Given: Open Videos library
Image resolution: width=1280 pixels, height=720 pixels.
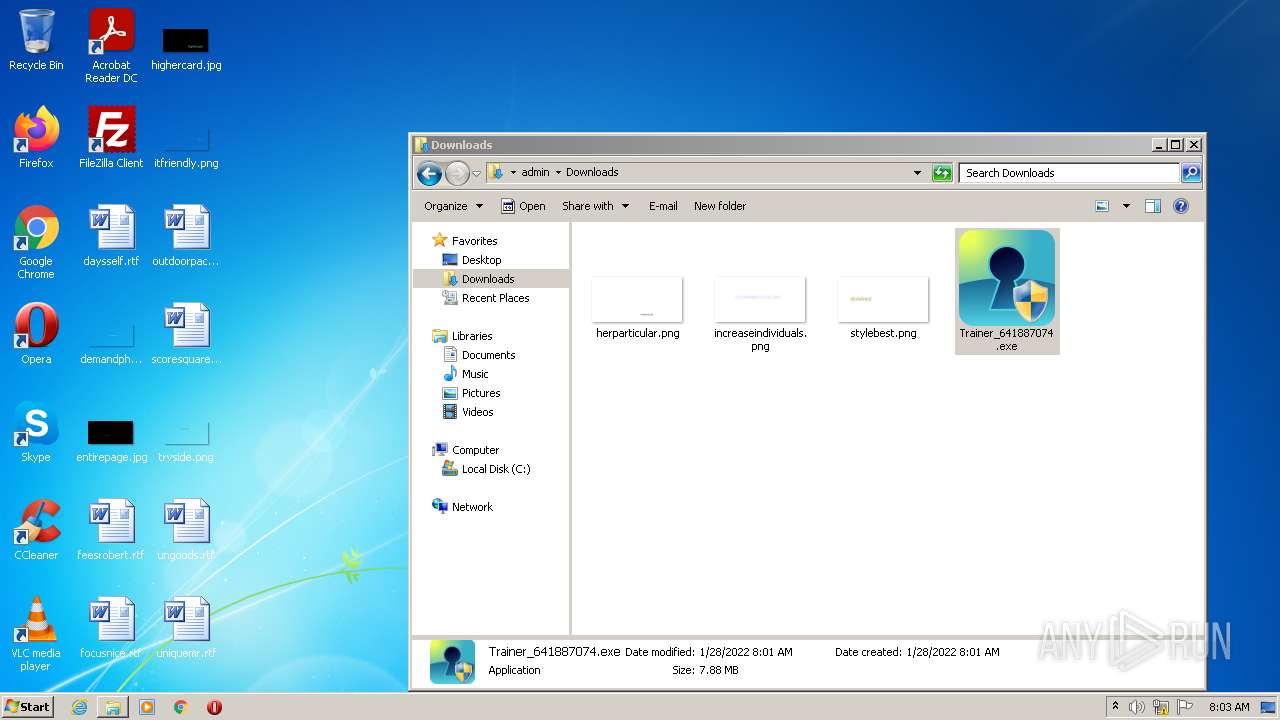Looking at the screenshot, I should 477,412.
